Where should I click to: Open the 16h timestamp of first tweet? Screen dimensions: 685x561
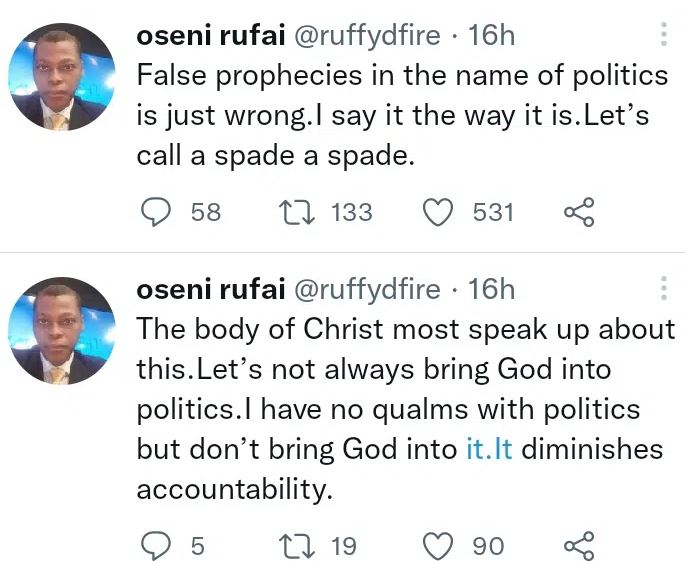491,36
